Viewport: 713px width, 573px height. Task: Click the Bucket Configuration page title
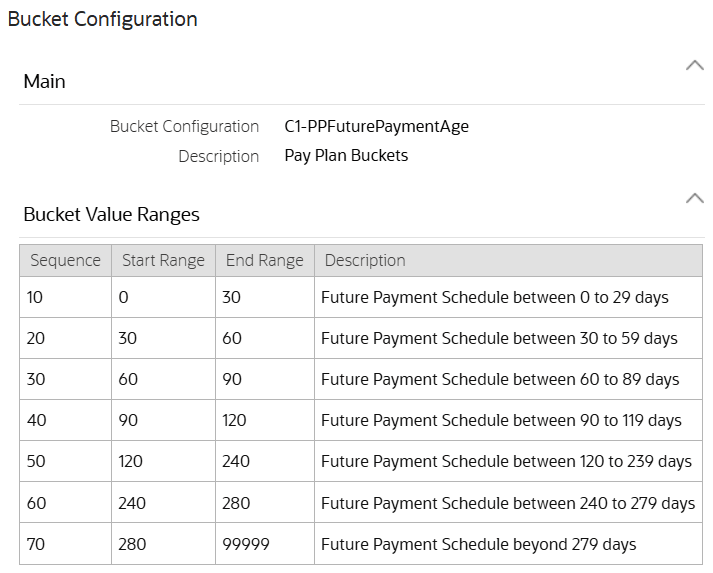click(103, 20)
